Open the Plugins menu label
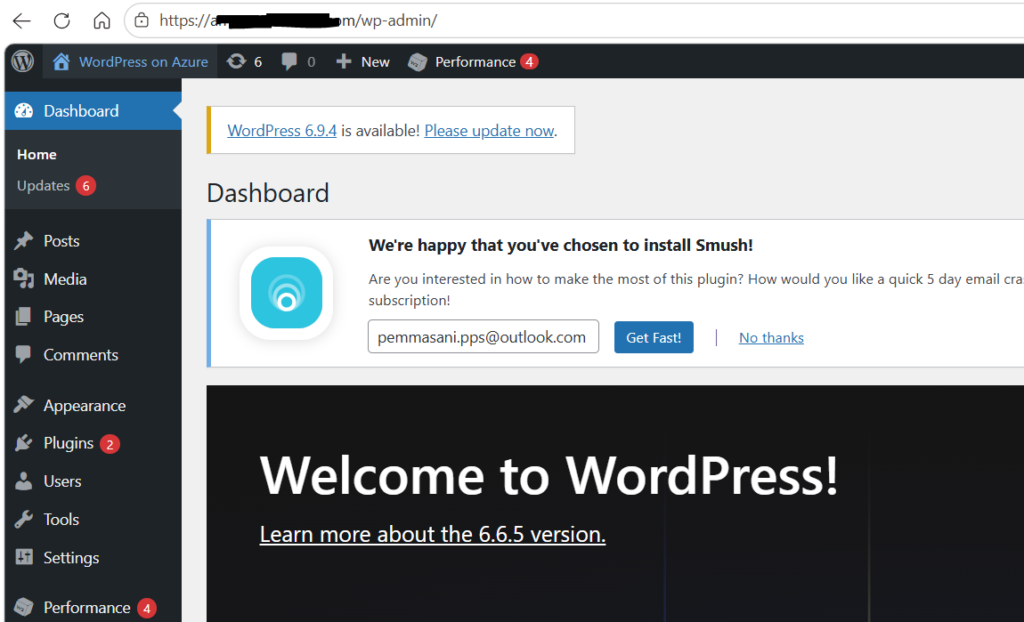Viewport: 1024px width, 622px height. tap(69, 443)
